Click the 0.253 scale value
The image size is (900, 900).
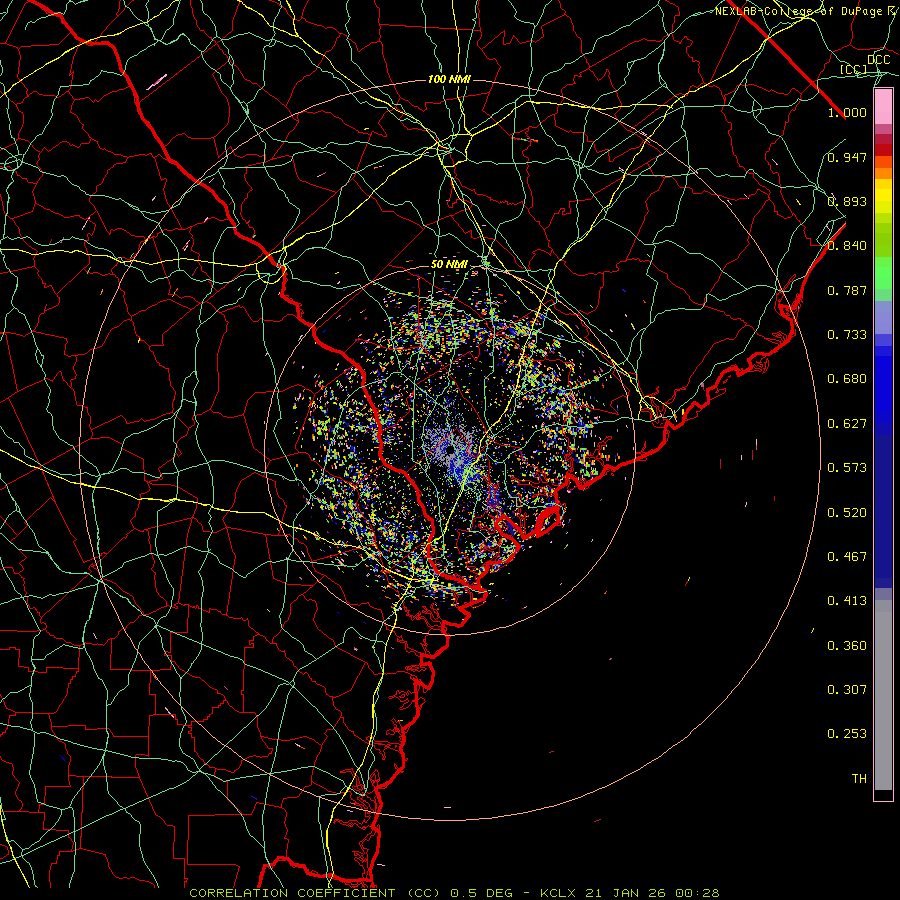(x=847, y=734)
